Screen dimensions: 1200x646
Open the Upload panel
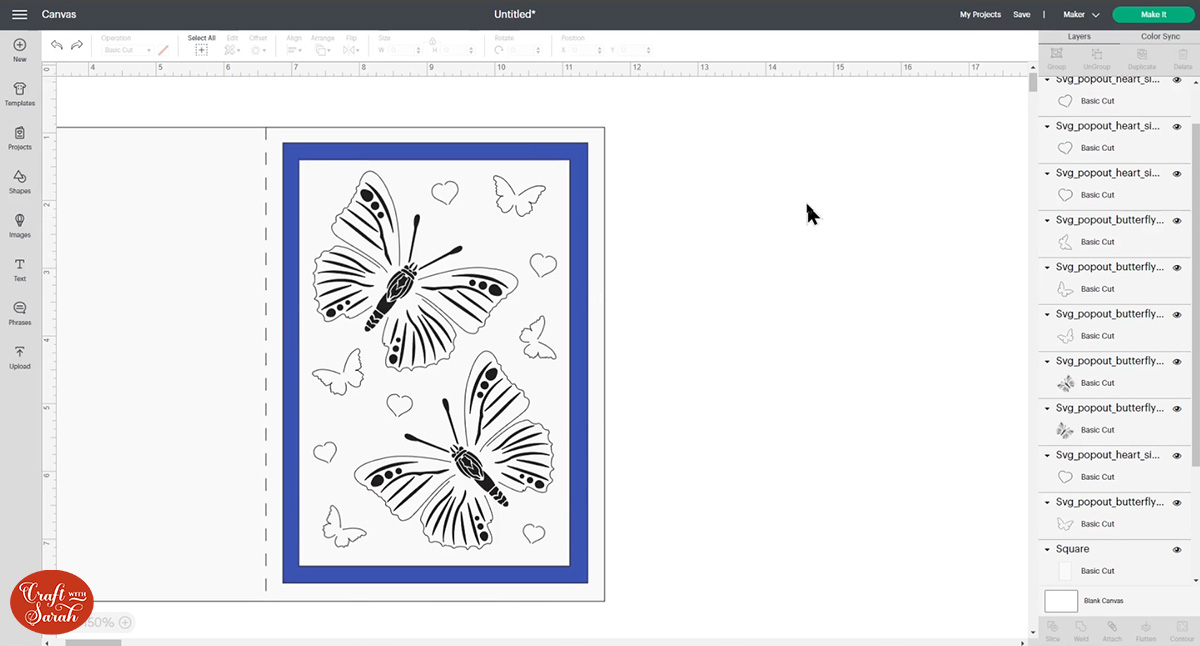click(x=19, y=357)
